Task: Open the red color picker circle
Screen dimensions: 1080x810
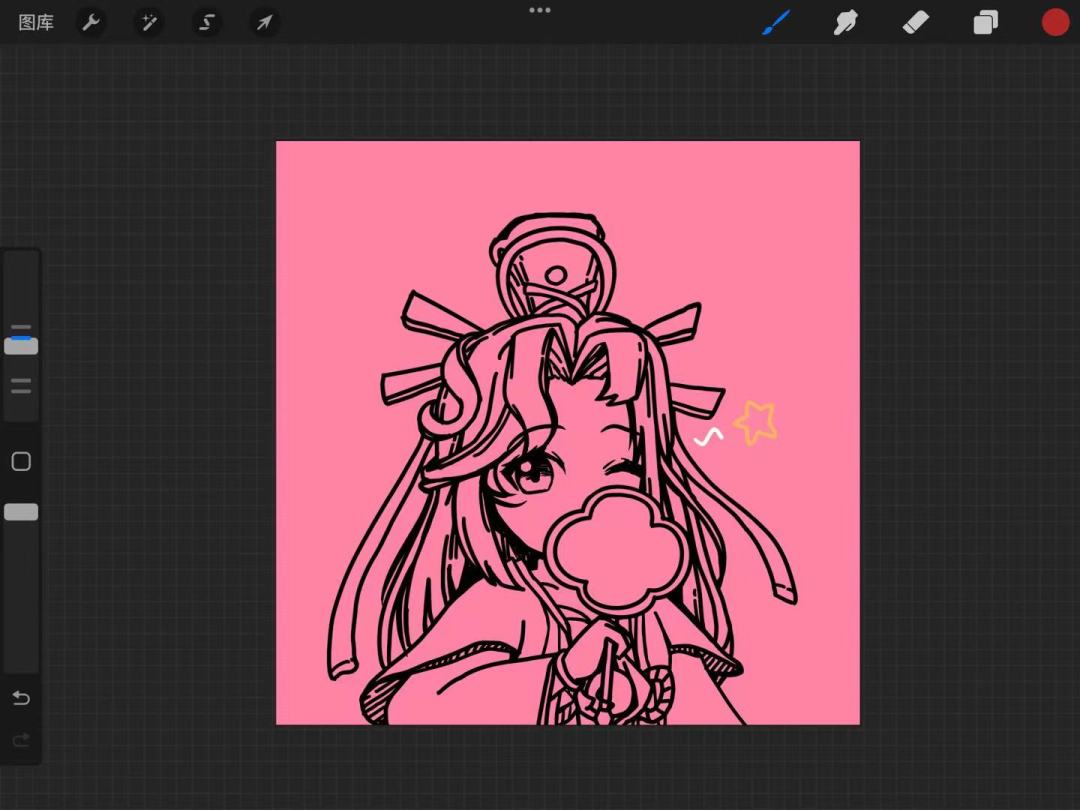Action: point(1055,22)
